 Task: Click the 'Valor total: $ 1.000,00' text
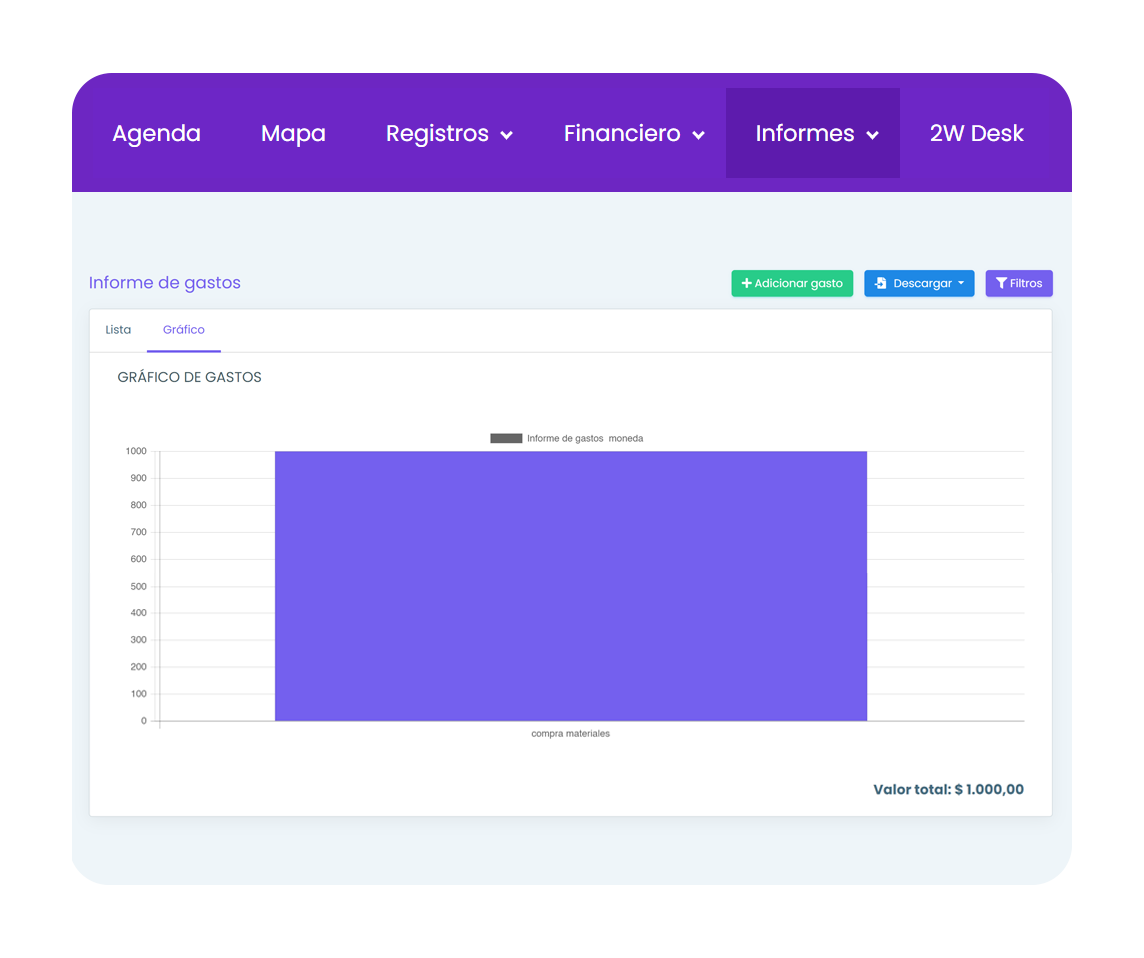point(948,790)
